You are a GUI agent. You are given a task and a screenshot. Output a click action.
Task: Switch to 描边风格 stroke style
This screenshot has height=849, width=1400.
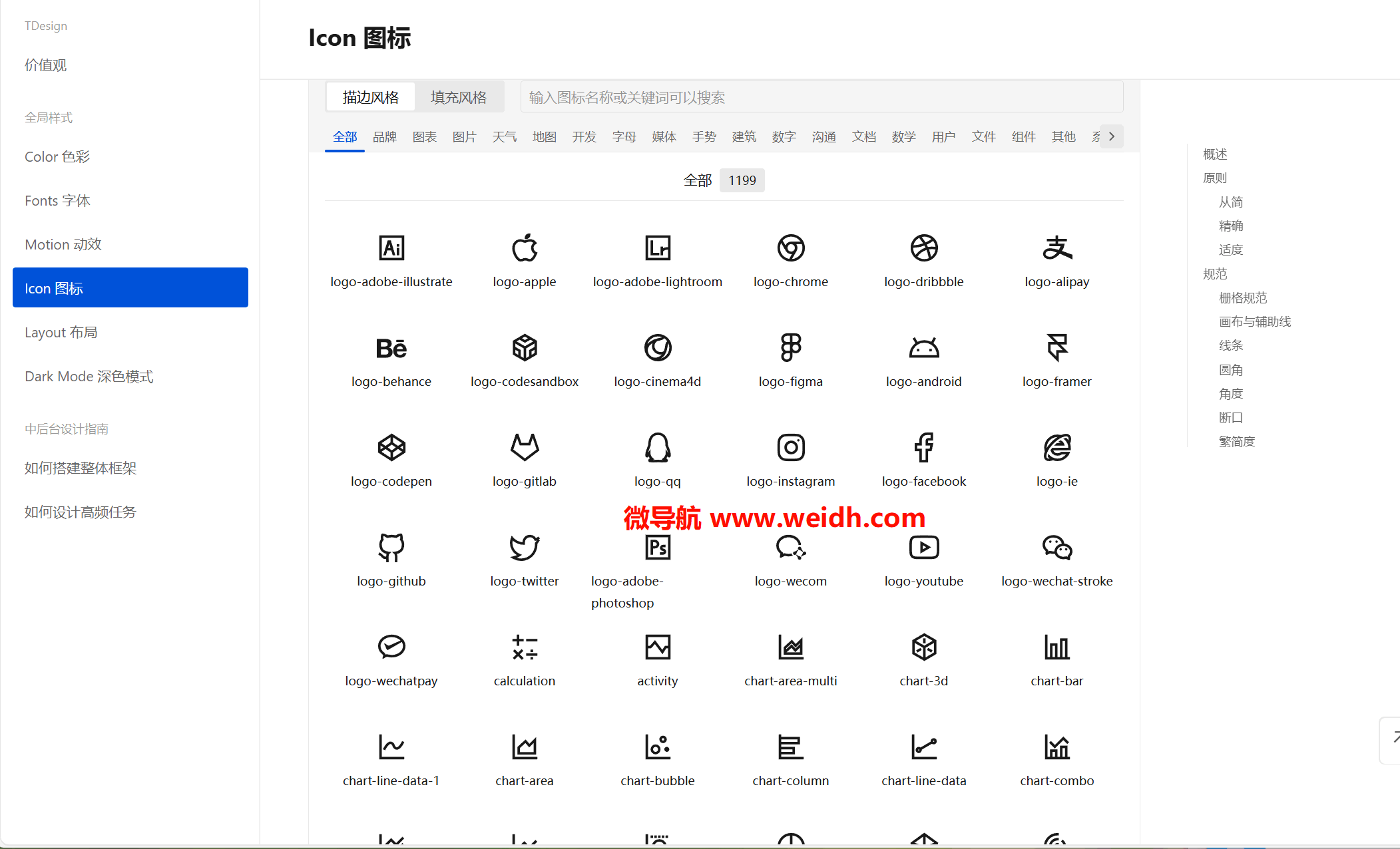pyautogui.click(x=371, y=97)
